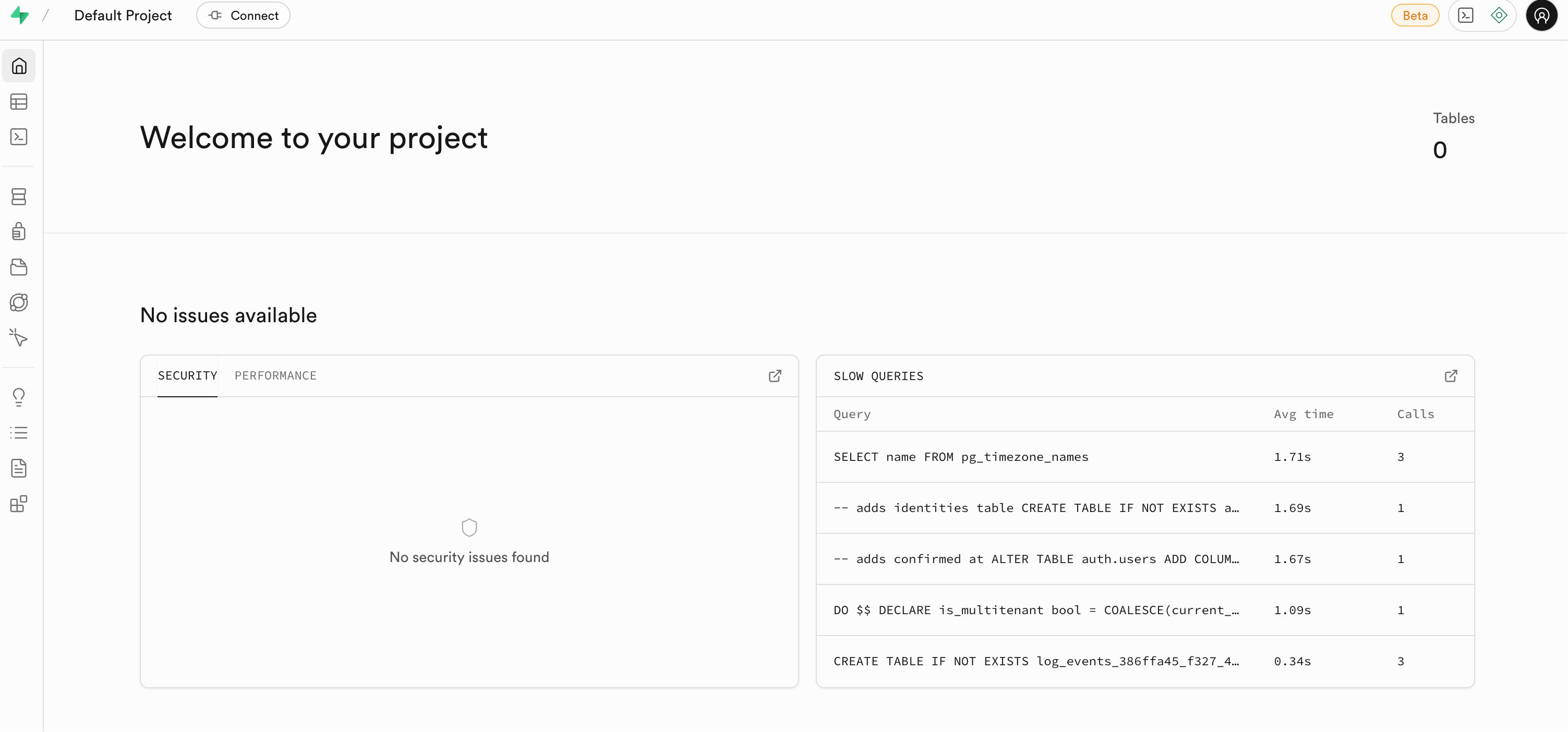The height and width of the screenshot is (732, 1568).
Task: Open the Edge Functions globe icon
Action: coord(19,302)
